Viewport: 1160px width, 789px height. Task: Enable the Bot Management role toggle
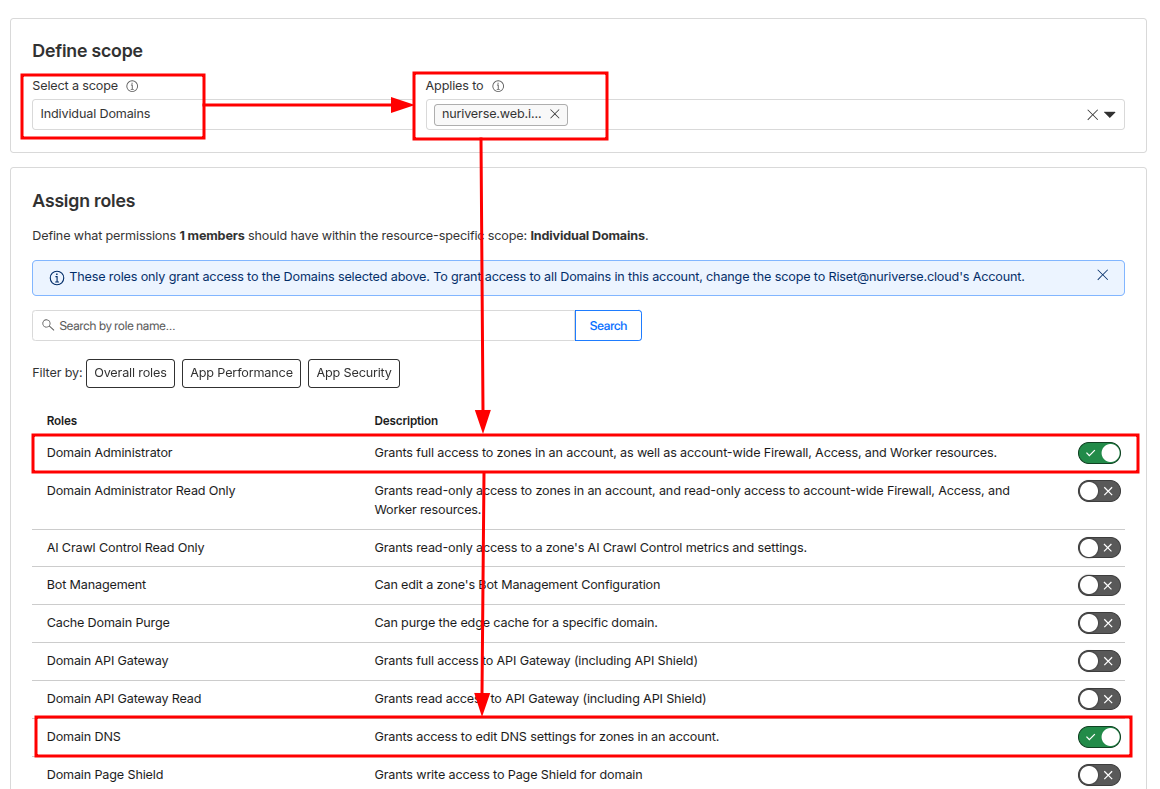tap(1099, 585)
